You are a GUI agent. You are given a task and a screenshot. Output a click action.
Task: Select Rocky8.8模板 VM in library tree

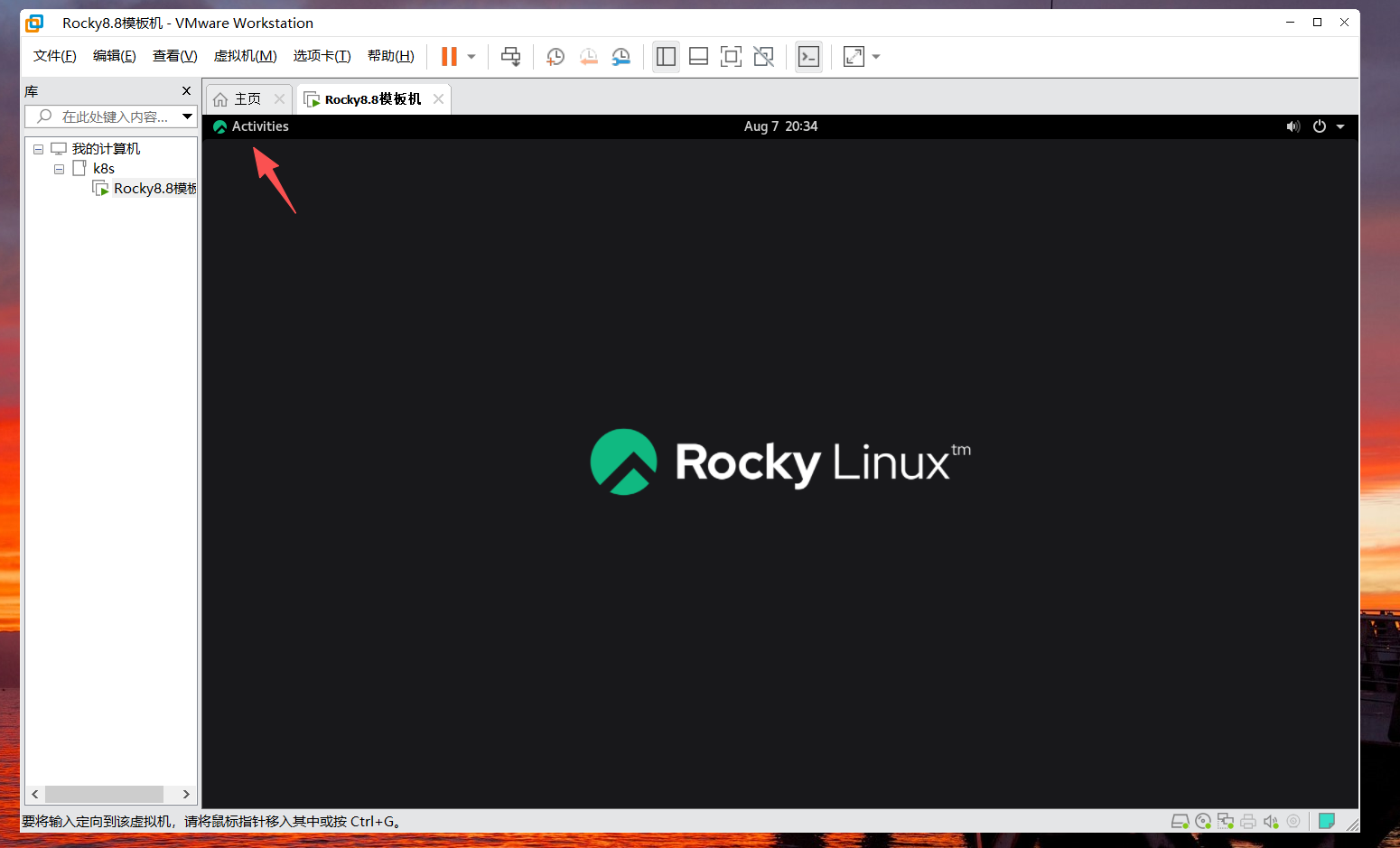tap(154, 189)
